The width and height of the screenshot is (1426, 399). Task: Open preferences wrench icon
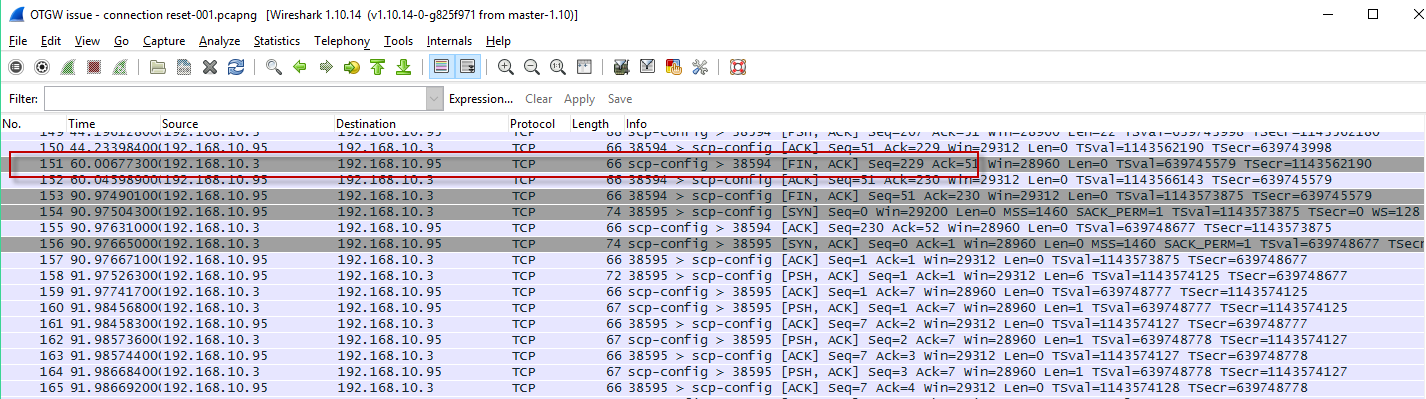[x=700, y=67]
